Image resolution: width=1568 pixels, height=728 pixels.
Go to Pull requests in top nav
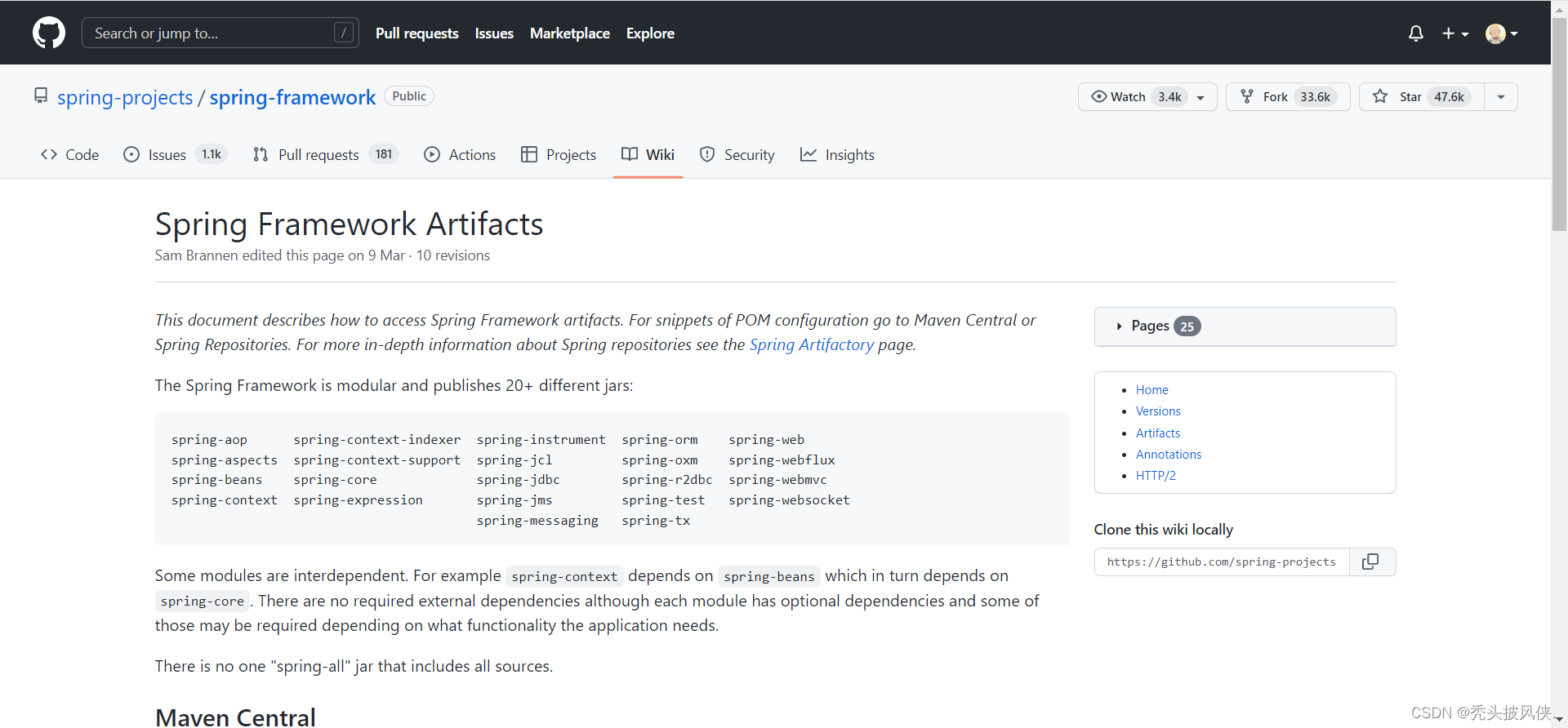416,33
